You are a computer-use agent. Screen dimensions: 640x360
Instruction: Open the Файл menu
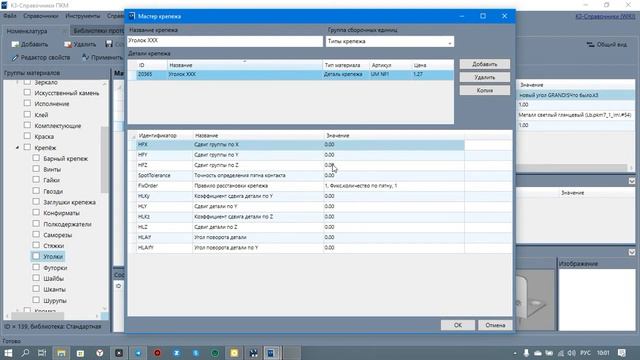[10, 16]
